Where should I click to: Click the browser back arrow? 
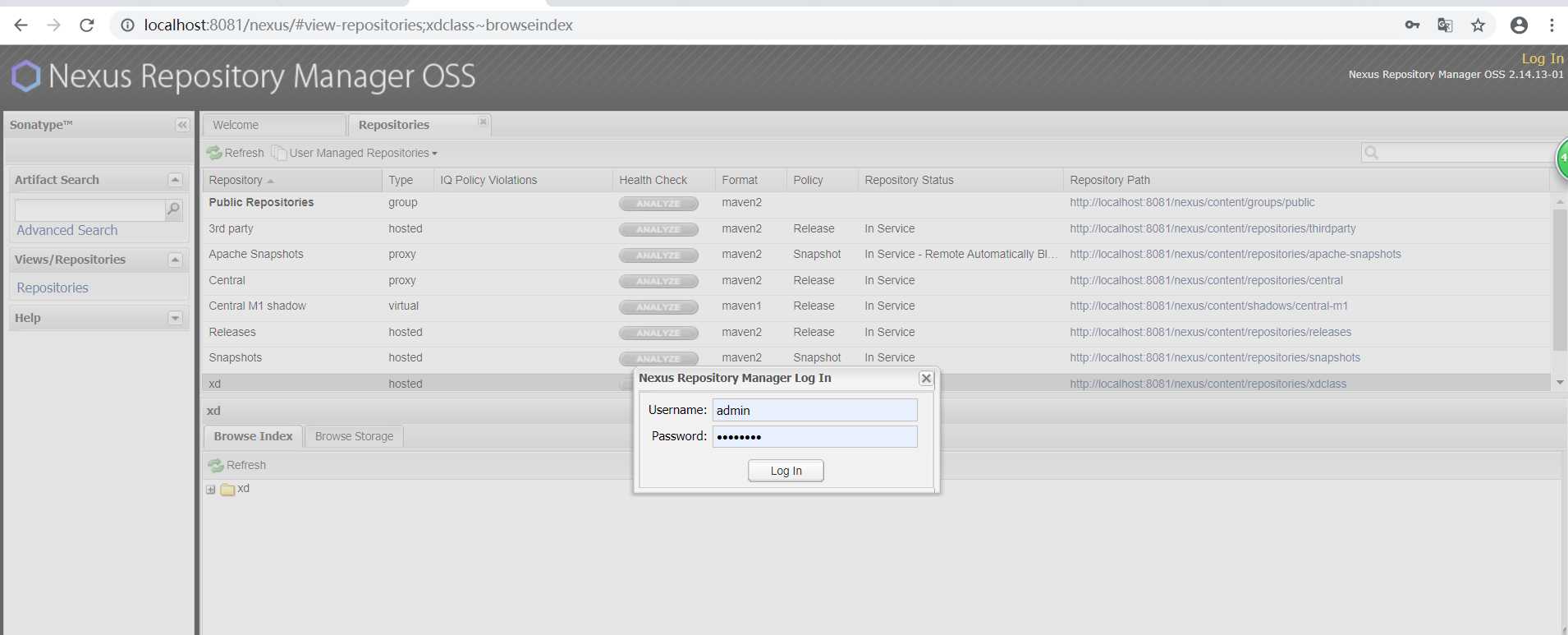click(21, 25)
